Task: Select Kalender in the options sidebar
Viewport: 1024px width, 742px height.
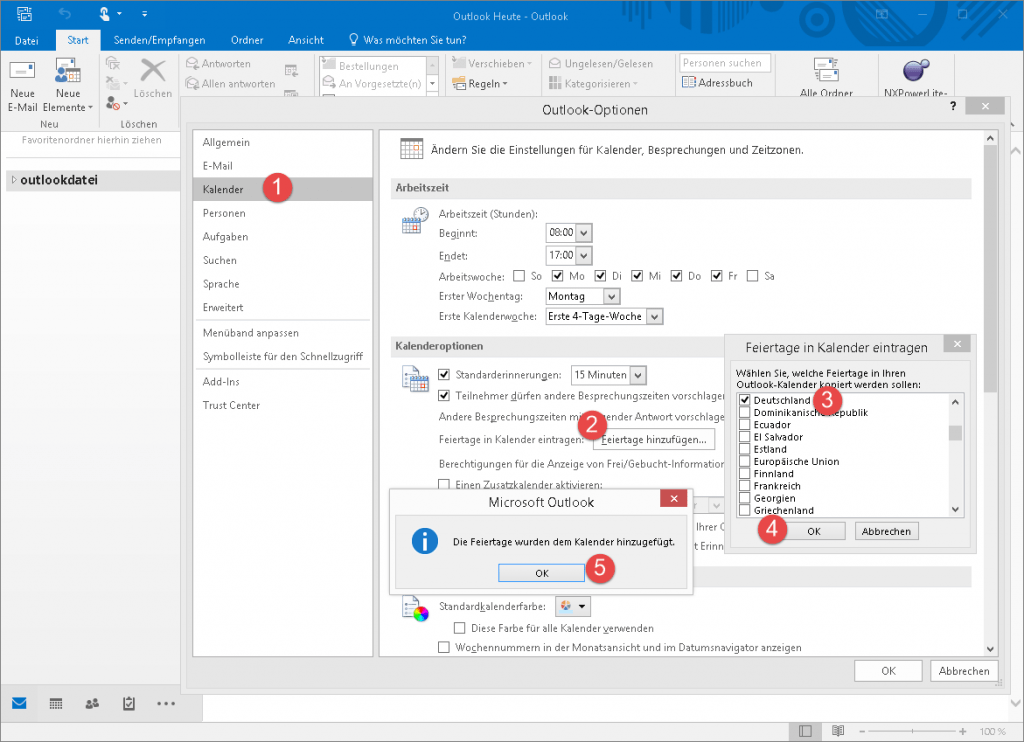Action: (x=222, y=188)
